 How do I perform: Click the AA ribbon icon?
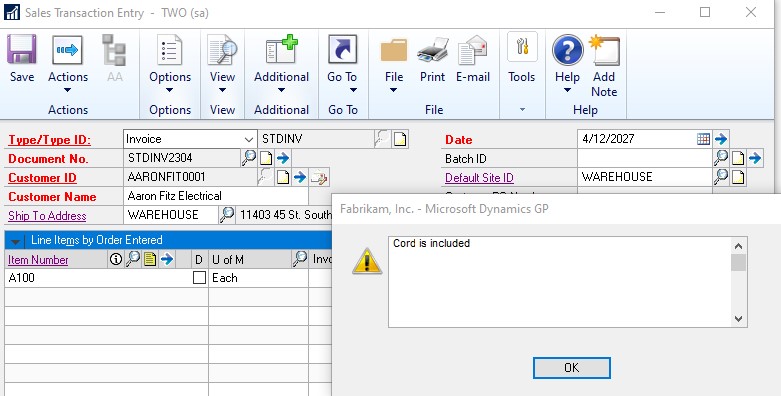tap(114, 58)
